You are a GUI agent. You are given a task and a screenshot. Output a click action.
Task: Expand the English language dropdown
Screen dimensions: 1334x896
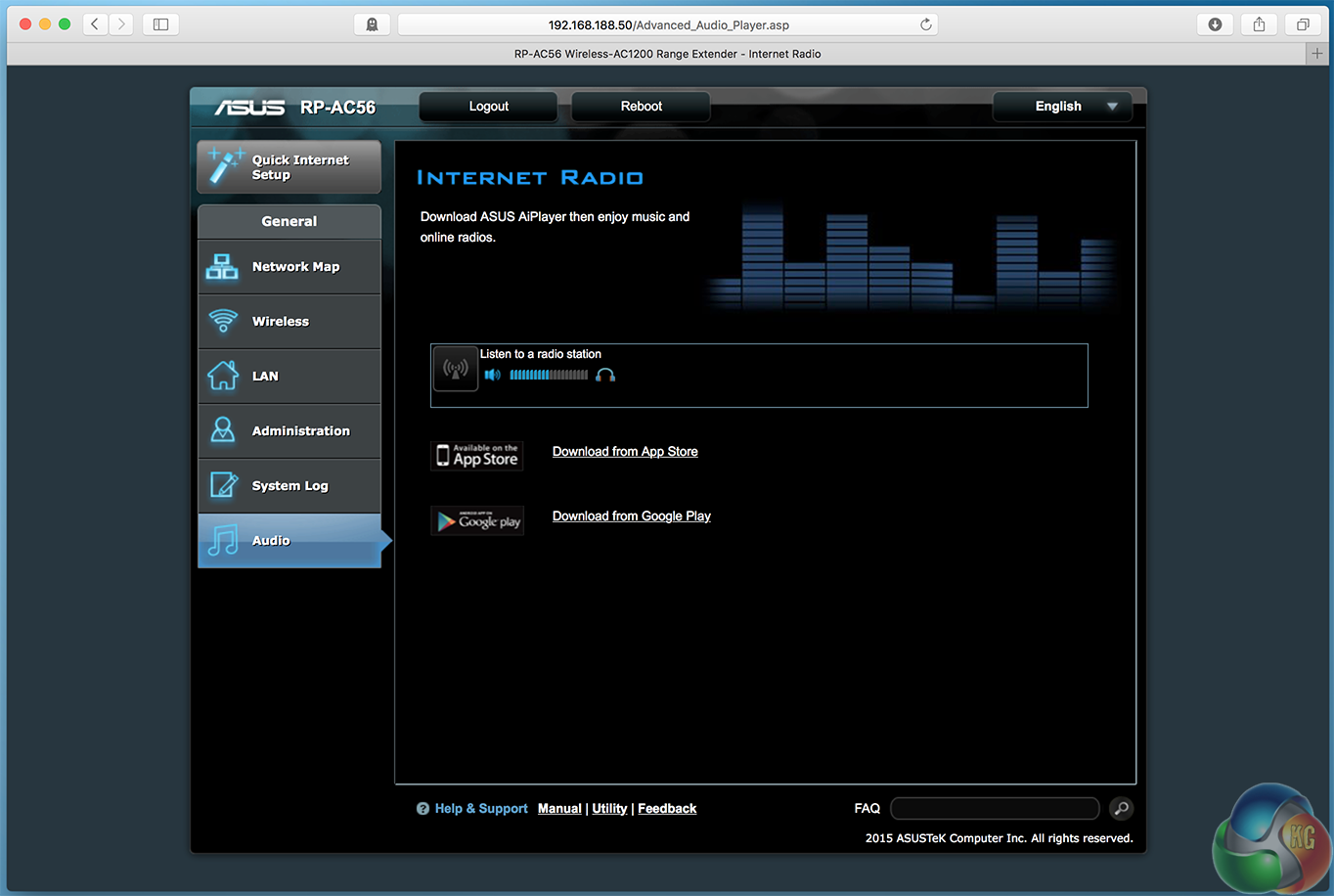click(x=1062, y=107)
